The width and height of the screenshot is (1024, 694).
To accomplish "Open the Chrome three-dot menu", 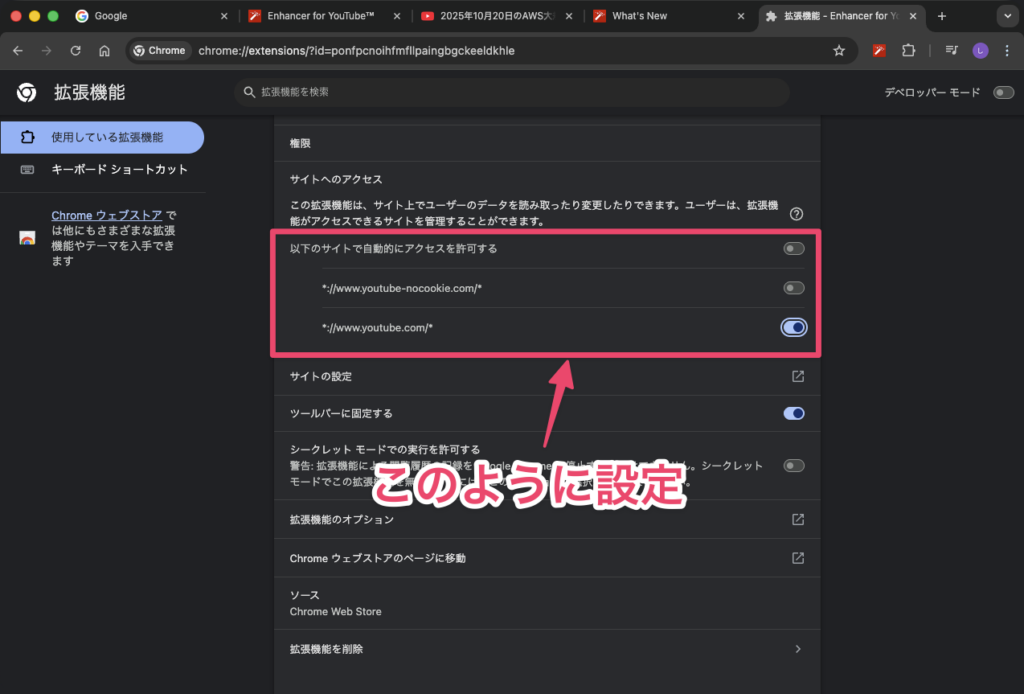I will (x=1005, y=51).
